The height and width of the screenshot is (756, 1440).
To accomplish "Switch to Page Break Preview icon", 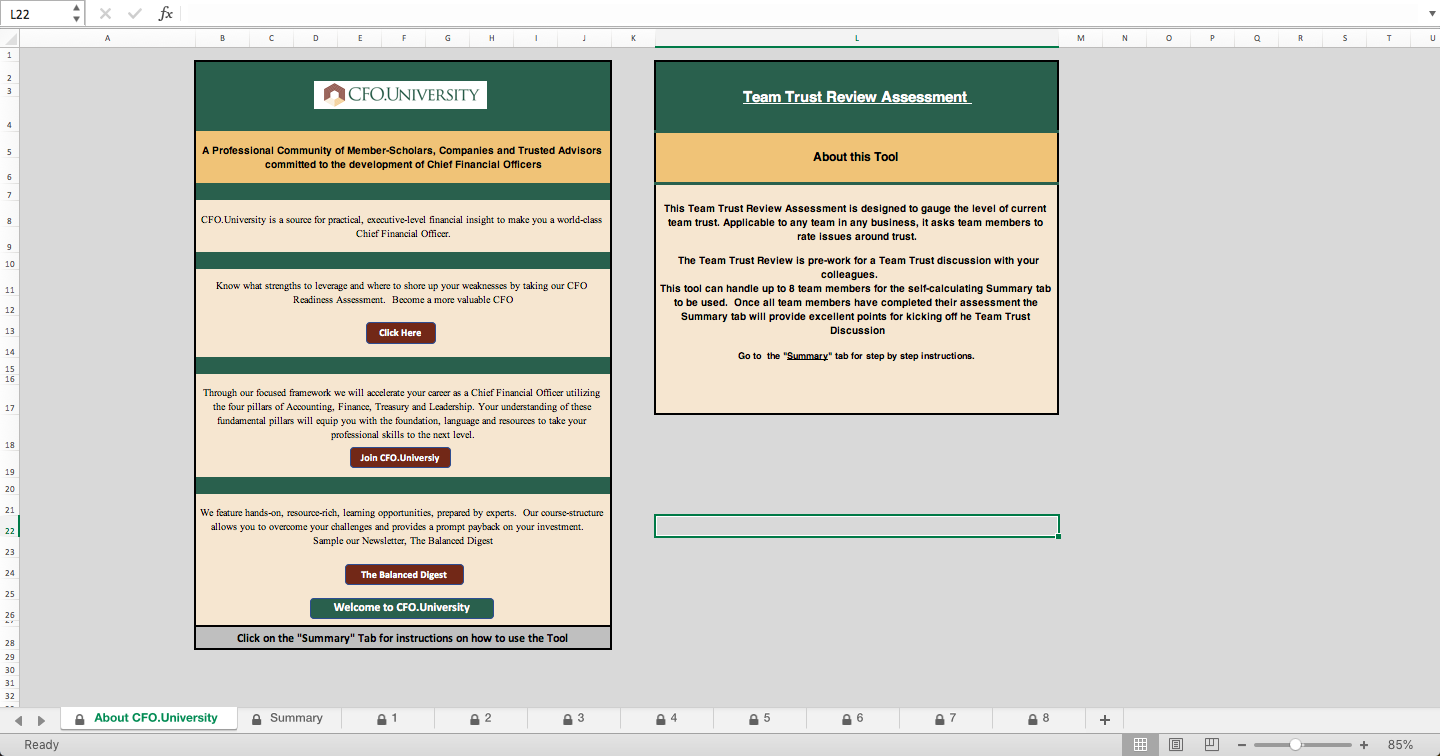I will 1212,745.
